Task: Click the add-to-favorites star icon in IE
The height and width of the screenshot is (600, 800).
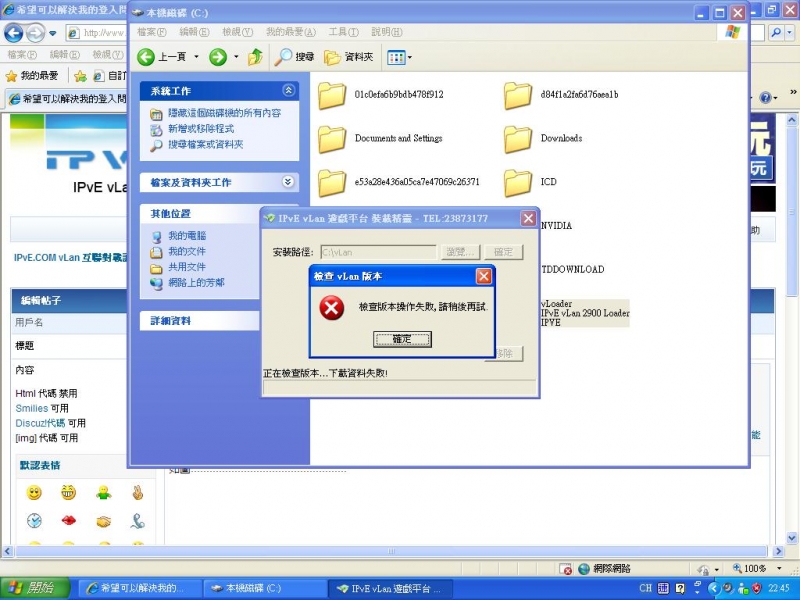Action: [80, 76]
